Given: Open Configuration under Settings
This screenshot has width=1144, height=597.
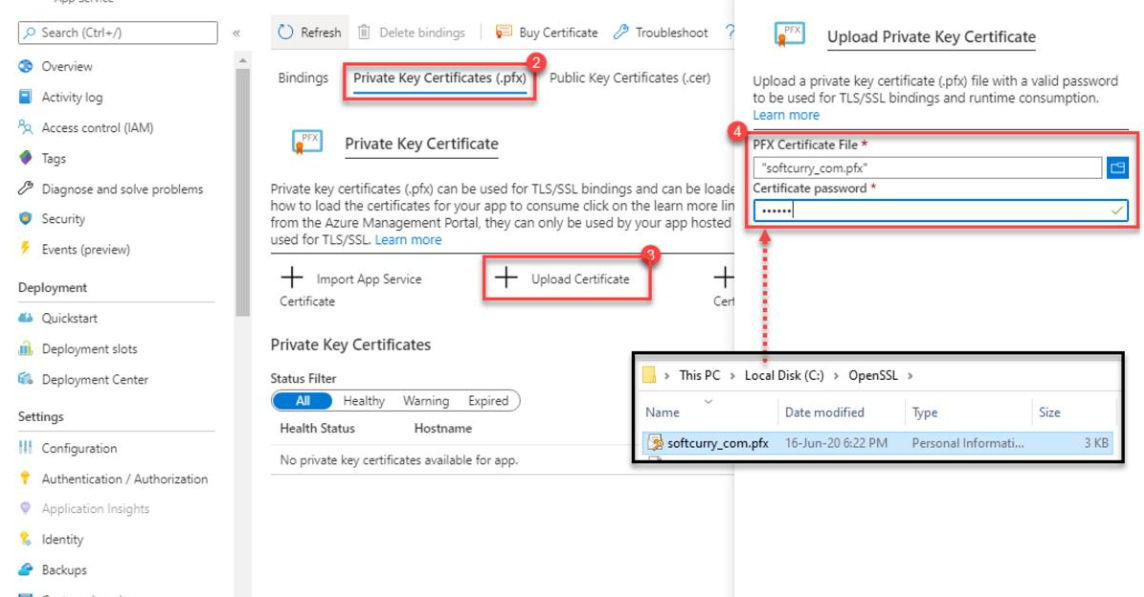Looking at the screenshot, I should point(79,448).
